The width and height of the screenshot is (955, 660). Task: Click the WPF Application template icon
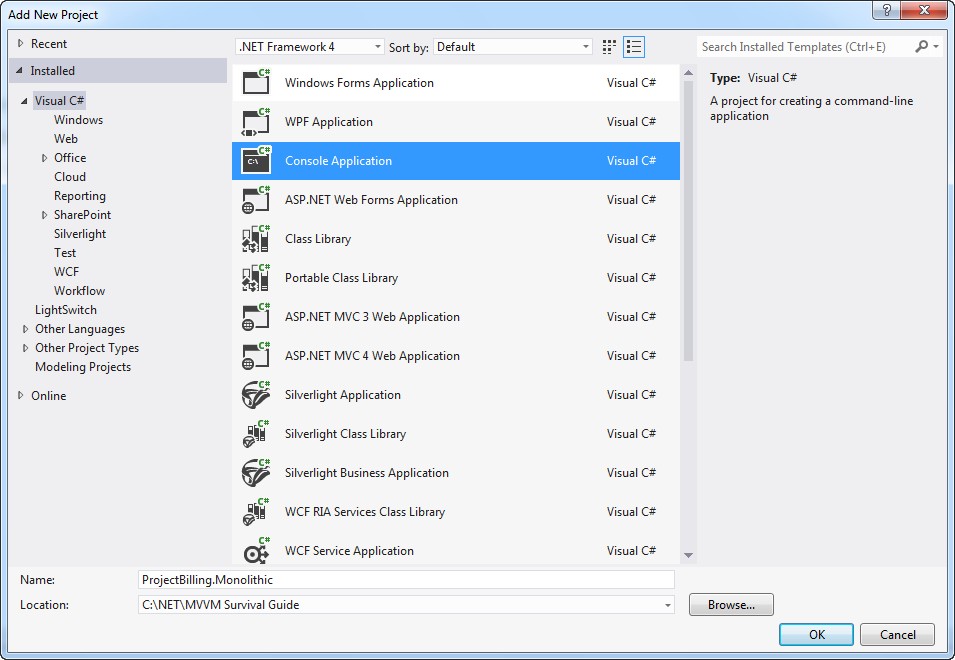[256, 121]
